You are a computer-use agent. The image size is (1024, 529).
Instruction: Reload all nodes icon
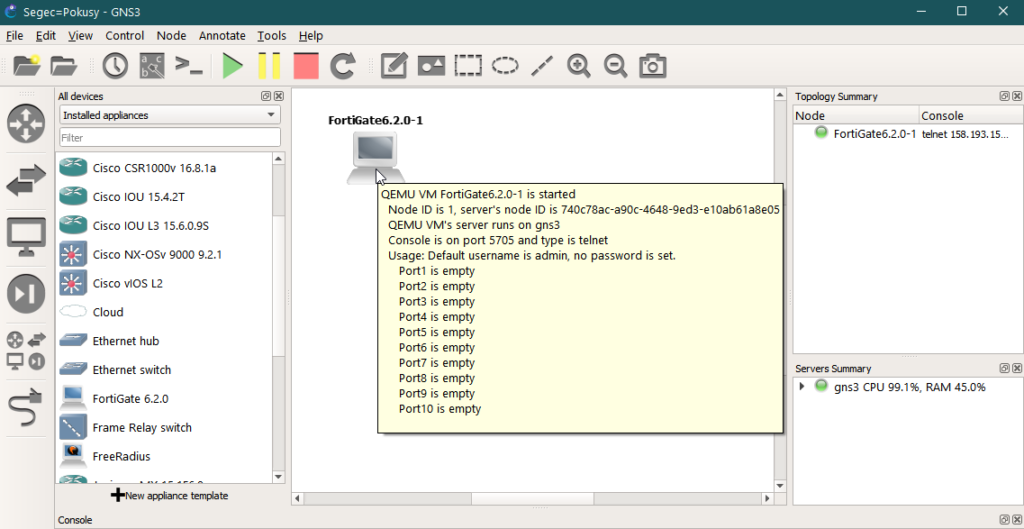click(x=342, y=66)
